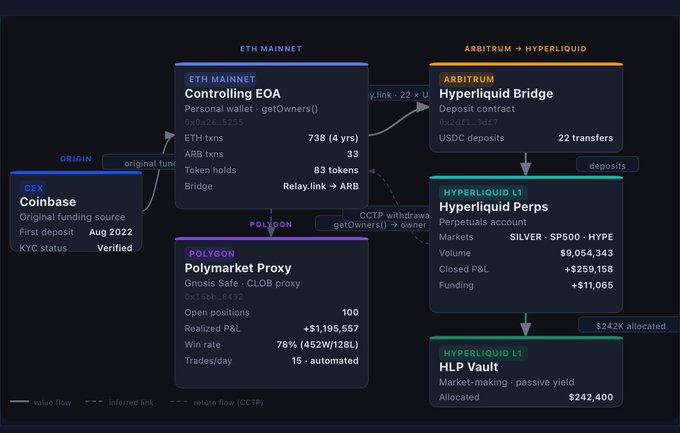The height and width of the screenshot is (433, 680).
Task: Select the ARB txns value '33'
Action: [x=353, y=154]
